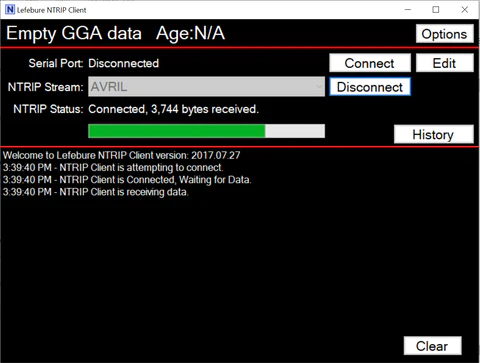Screen dimensions: 480x363
Task: Open the Options dialog
Action: pyautogui.click(x=445, y=34)
